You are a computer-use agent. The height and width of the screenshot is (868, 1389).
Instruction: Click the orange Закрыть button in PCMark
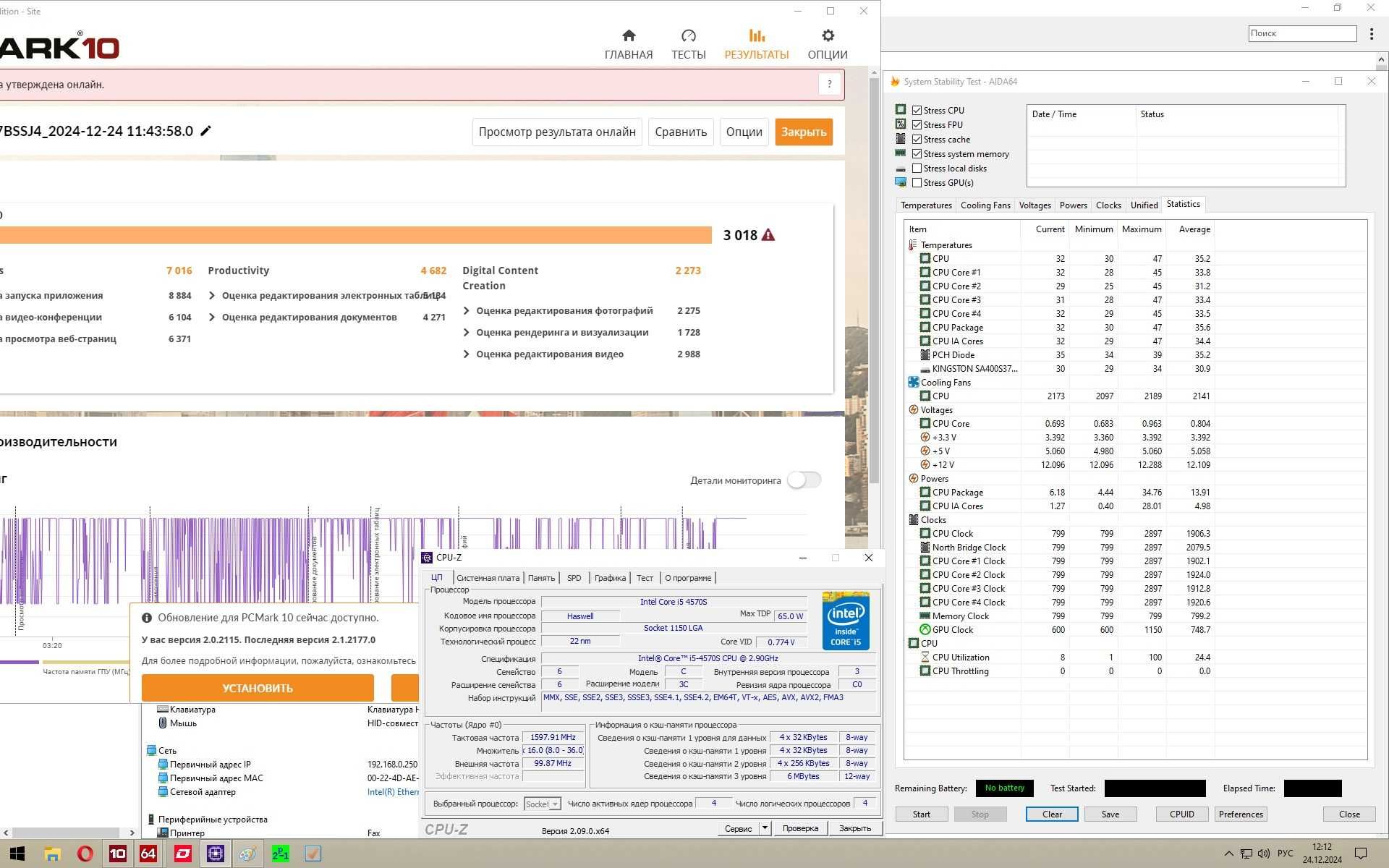click(804, 132)
